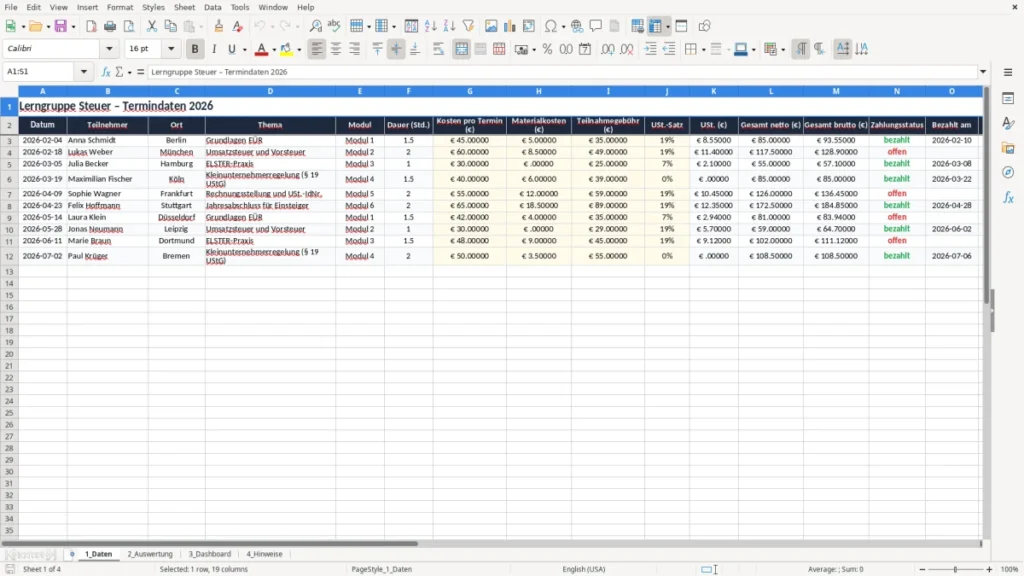1024x576 pixels.
Task: Click the Clone Formatting paintbrush icon
Action: 219,26
